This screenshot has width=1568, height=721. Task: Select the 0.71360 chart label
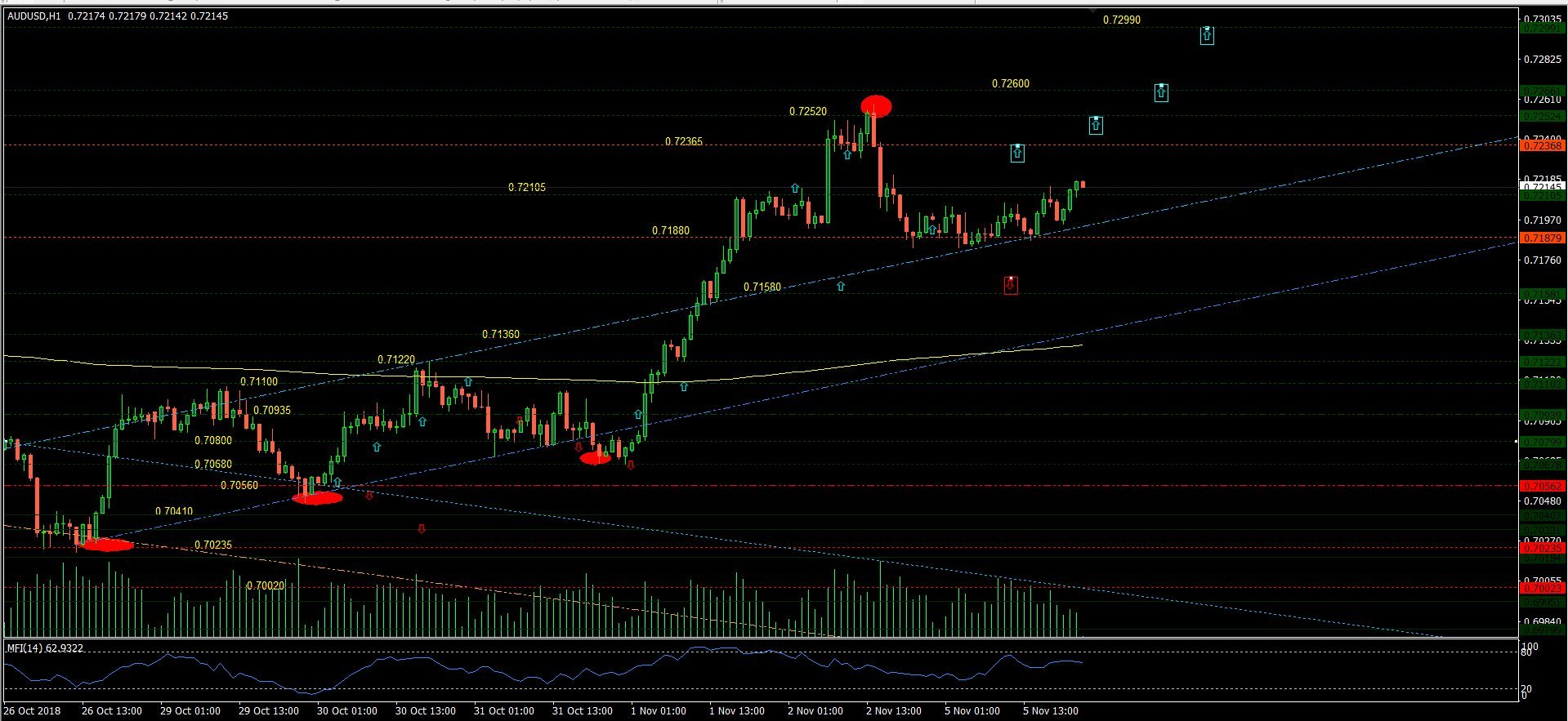pos(500,335)
